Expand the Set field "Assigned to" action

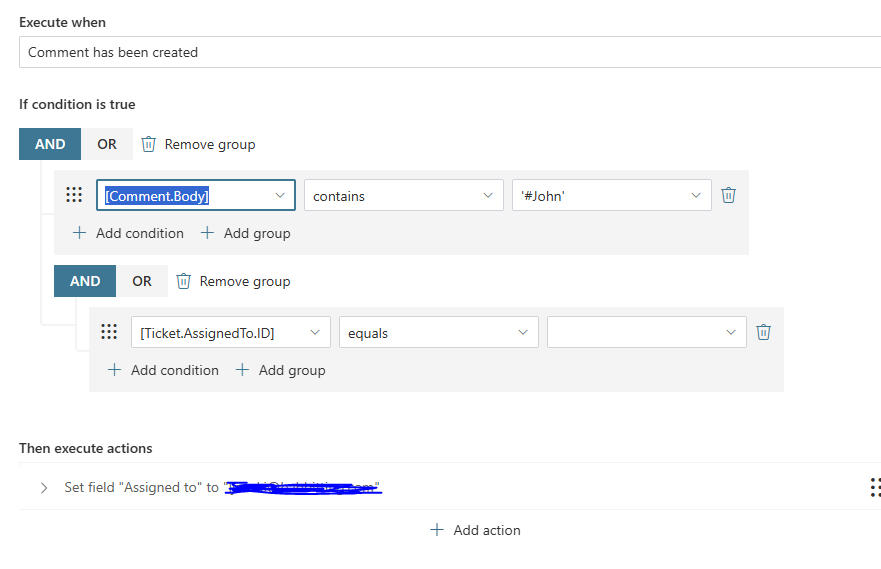point(44,488)
